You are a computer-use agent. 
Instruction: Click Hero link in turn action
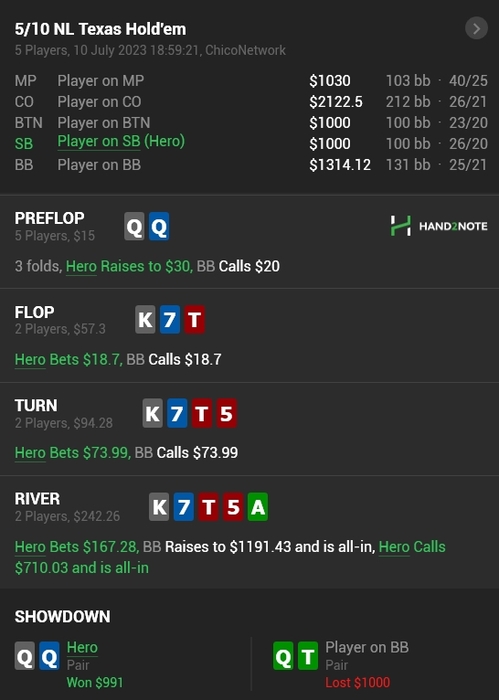[30, 453]
